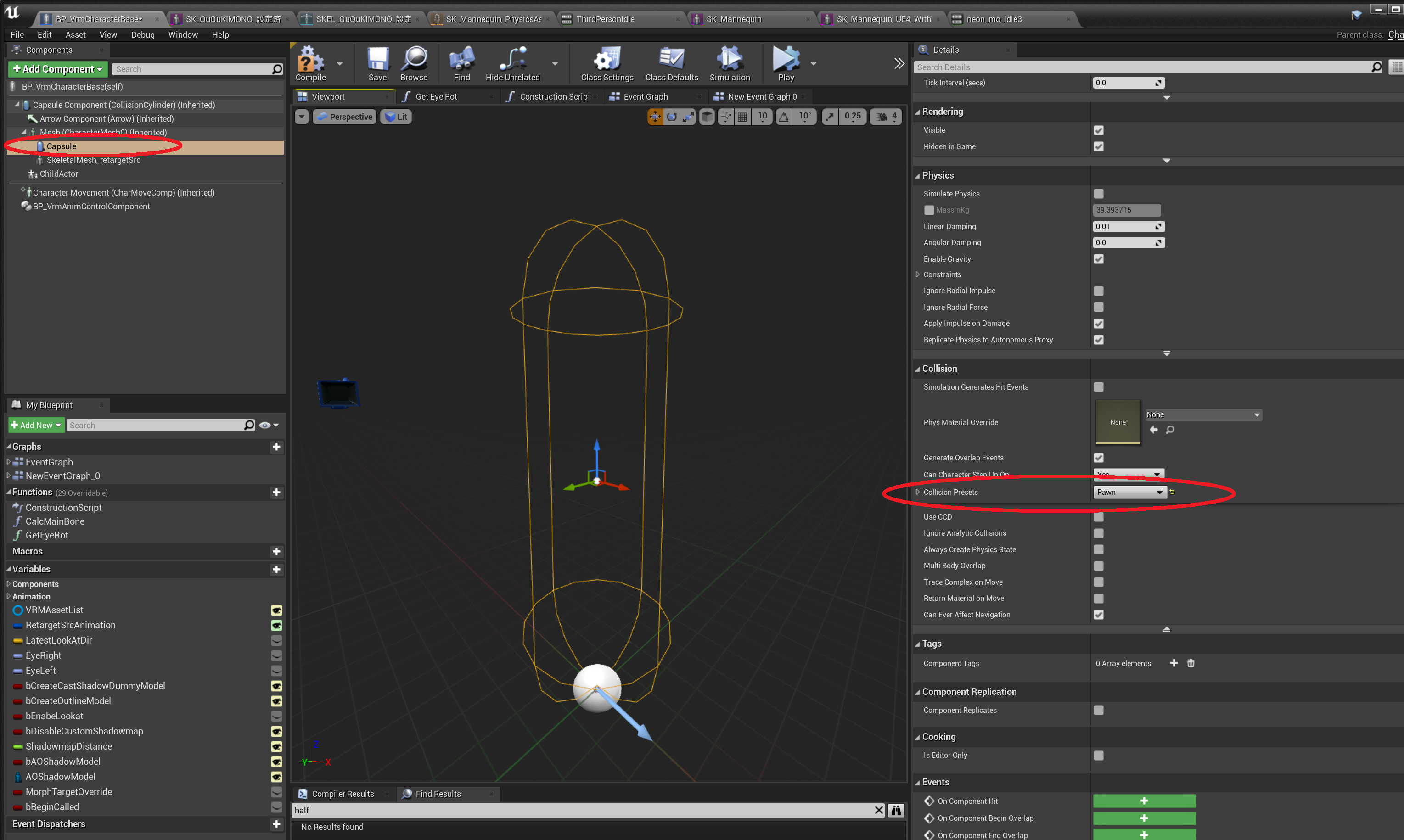Switch viewport to Lit shading mode
Screen dimensions: 1404x840
coord(396,117)
